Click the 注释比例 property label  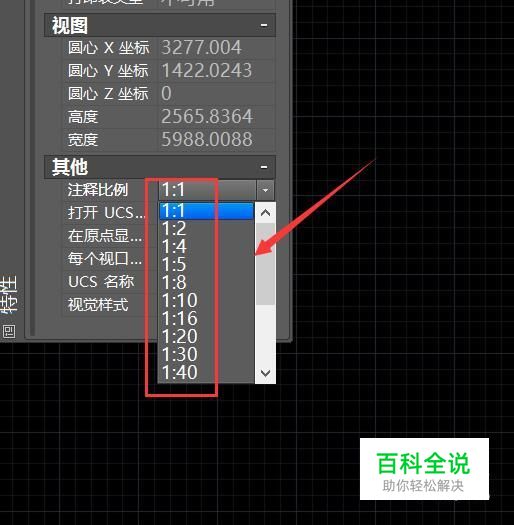click(97, 190)
